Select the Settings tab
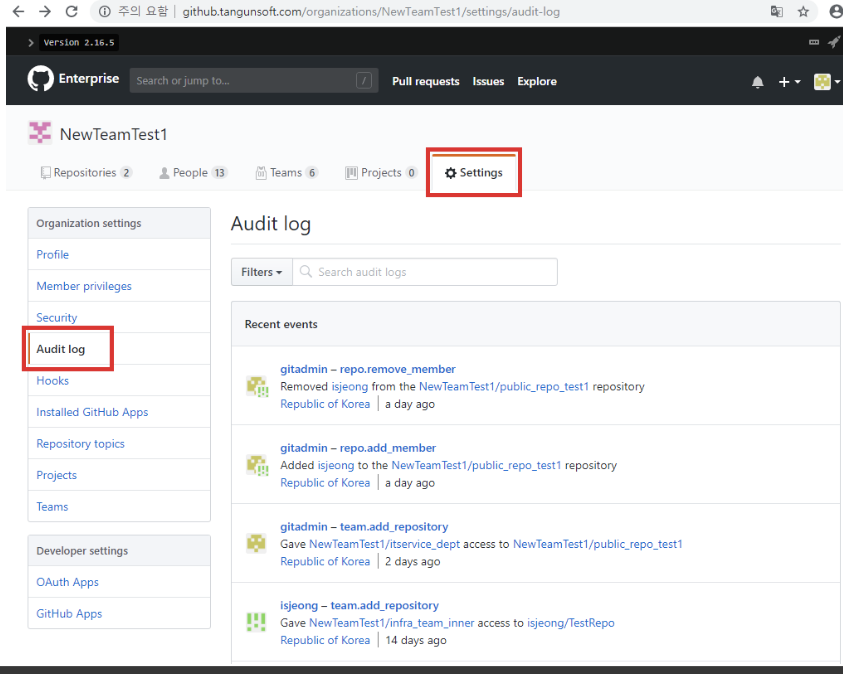The height and width of the screenshot is (674, 843). [474, 173]
